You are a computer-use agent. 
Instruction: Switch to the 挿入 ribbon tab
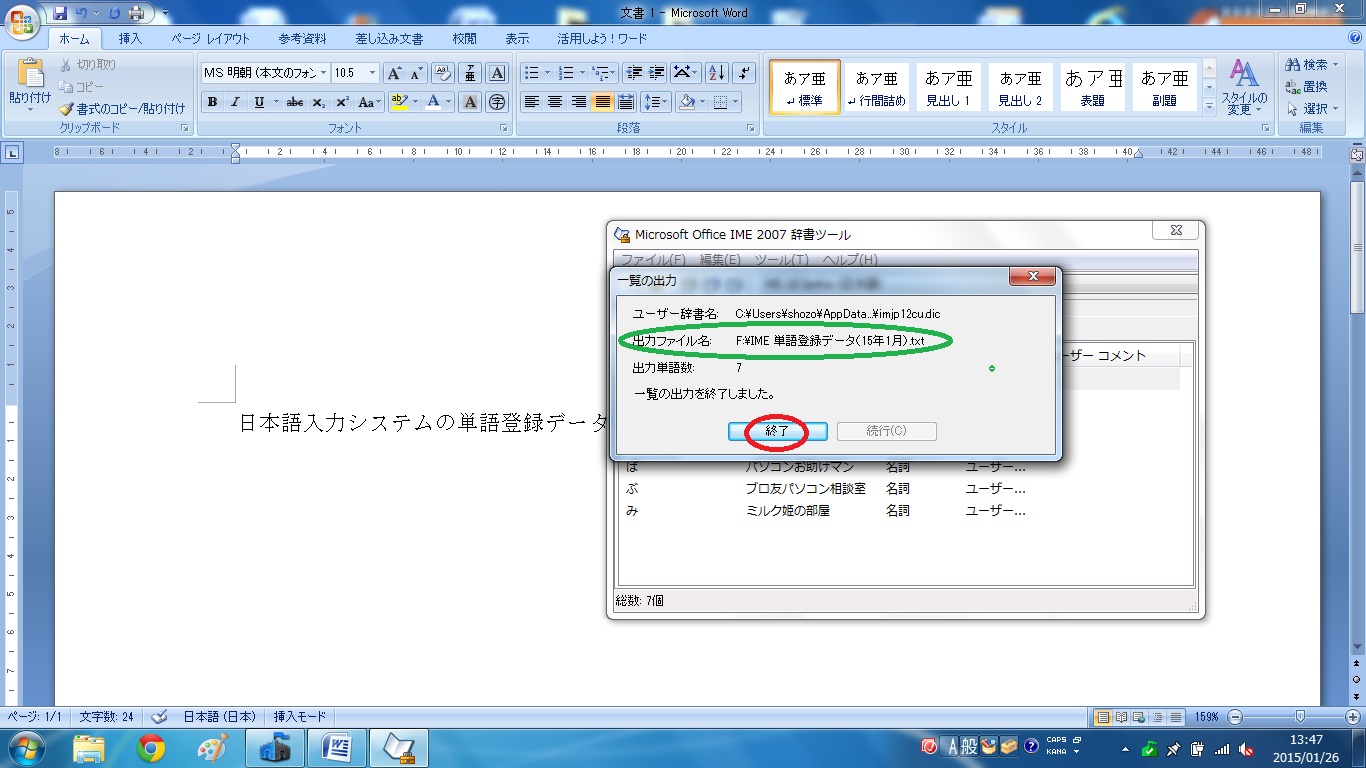(130, 39)
